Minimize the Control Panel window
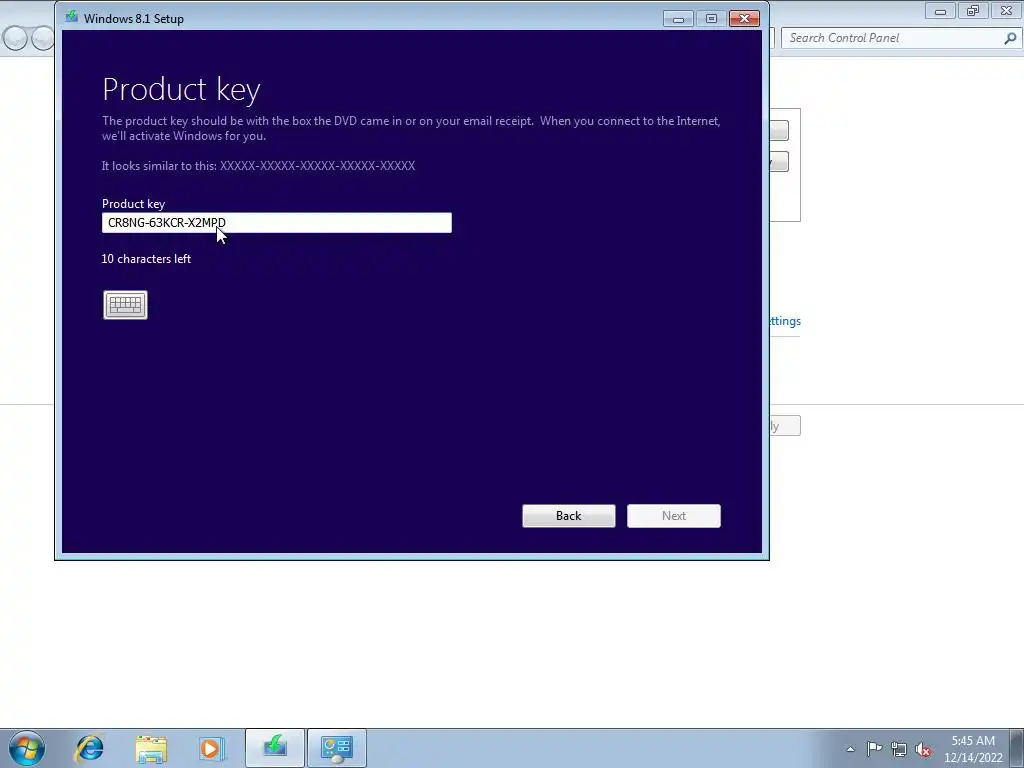Image resolution: width=1024 pixels, height=768 pixels. 940,11
